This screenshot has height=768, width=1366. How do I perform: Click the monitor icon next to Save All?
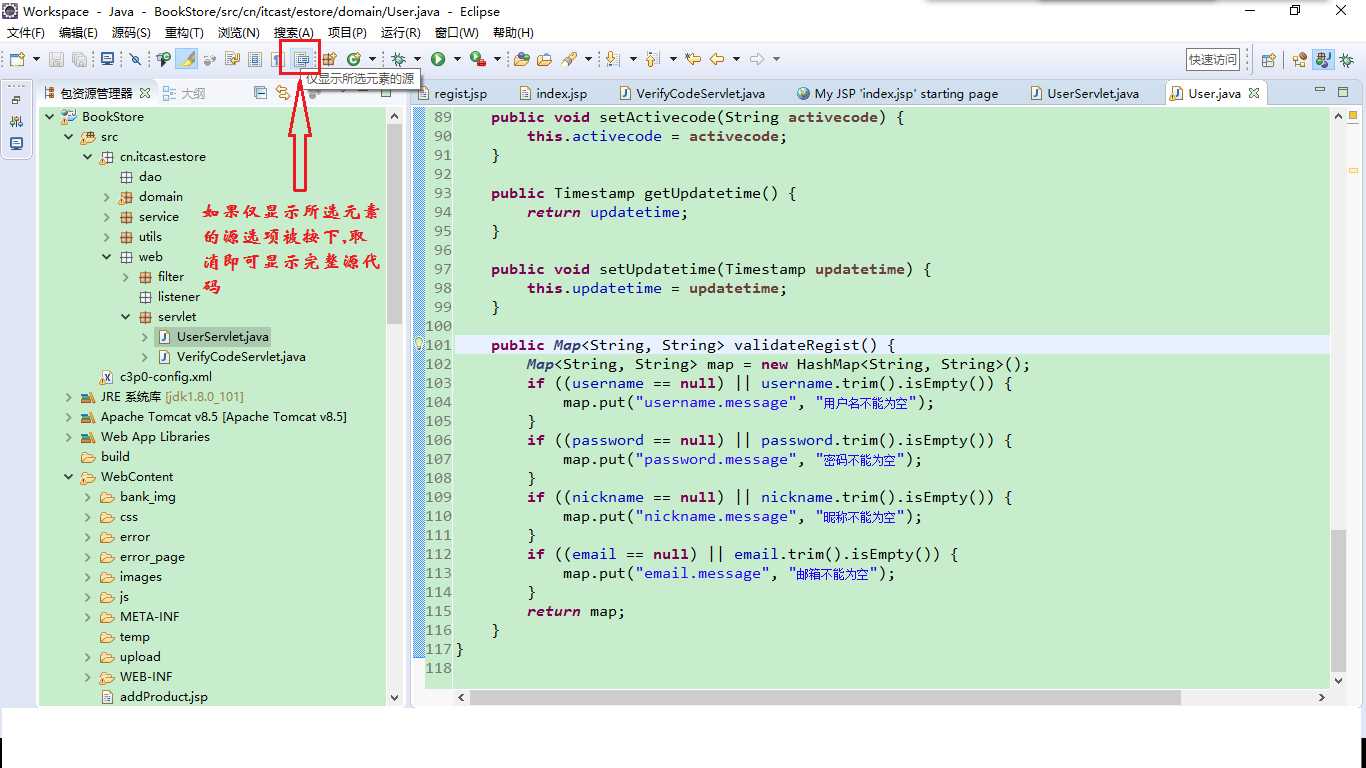click(x=107, y=59)
